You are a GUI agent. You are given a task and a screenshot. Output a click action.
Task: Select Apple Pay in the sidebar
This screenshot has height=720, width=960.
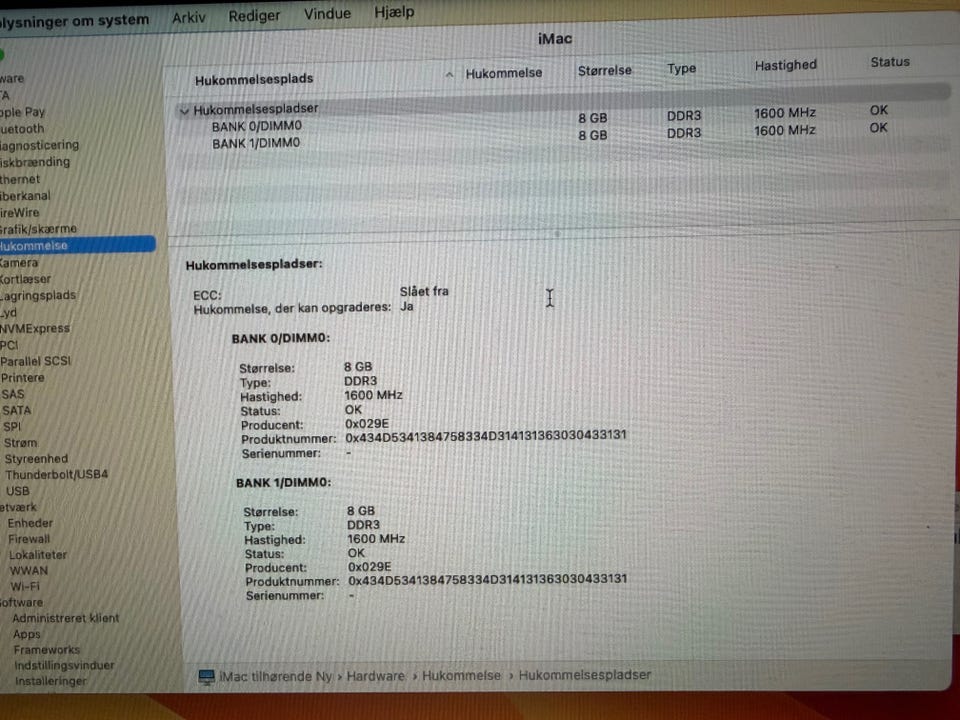(x=23, y=112)
